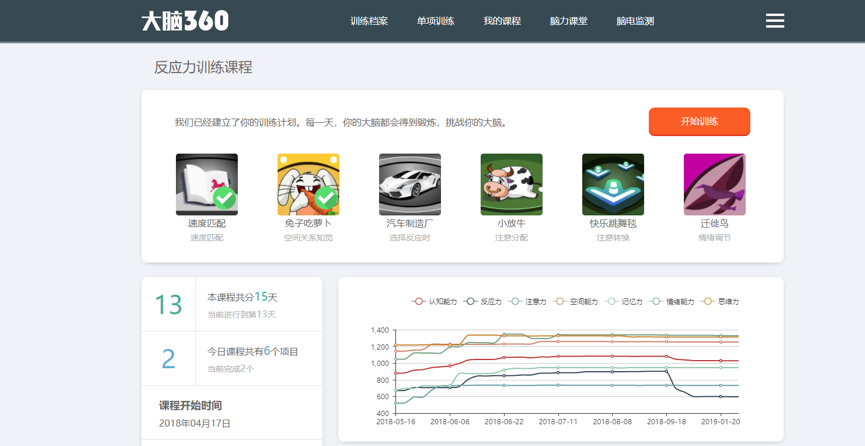Screen dimensions: 865x446
Task: Go to 训练档案 in navigation
Action: 369,21
